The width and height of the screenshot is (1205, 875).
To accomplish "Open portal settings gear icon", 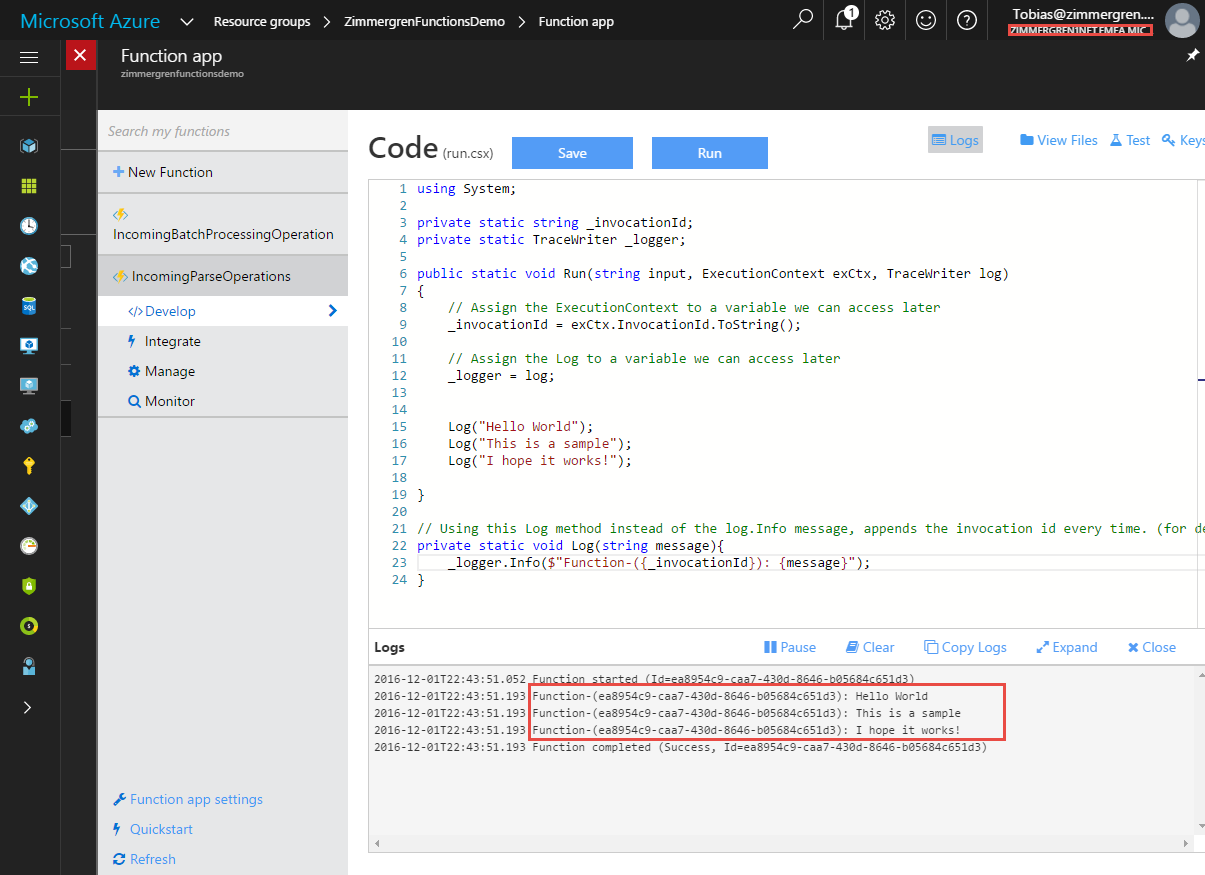I will 885,20.
